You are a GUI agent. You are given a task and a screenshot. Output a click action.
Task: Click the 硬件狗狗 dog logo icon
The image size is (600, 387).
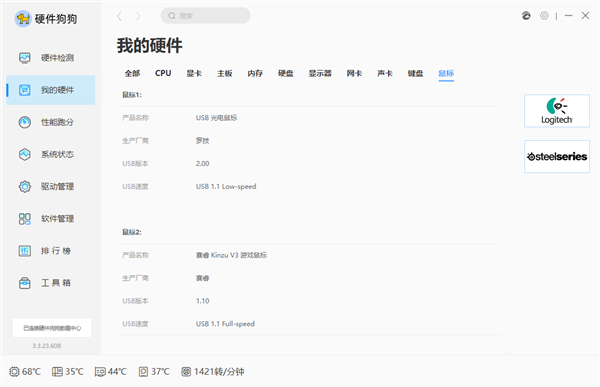(x=23, y=18)
